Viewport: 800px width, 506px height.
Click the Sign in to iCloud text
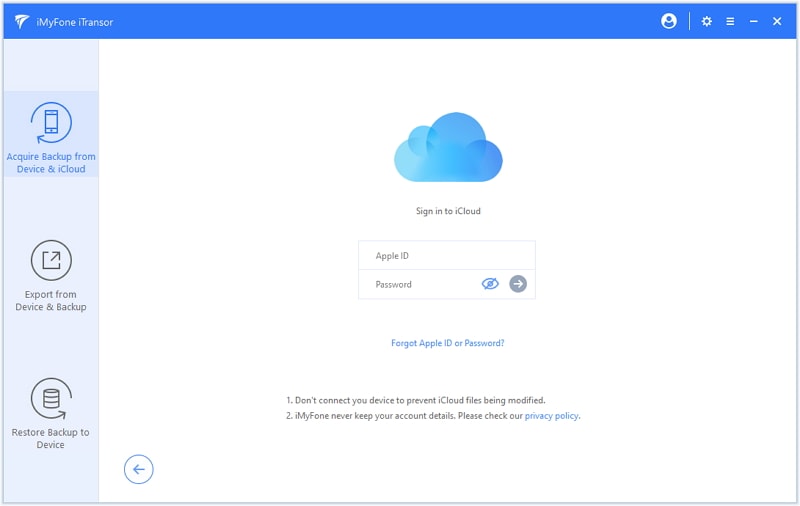tap(448, 211)
